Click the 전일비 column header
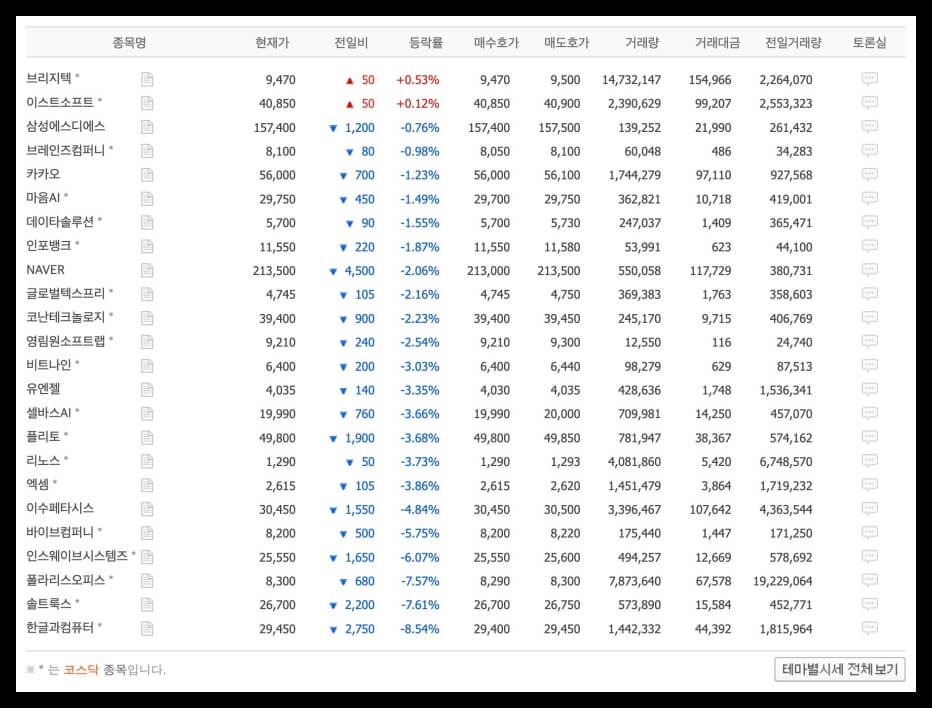The image size is (932, 708). coord(351,43)
